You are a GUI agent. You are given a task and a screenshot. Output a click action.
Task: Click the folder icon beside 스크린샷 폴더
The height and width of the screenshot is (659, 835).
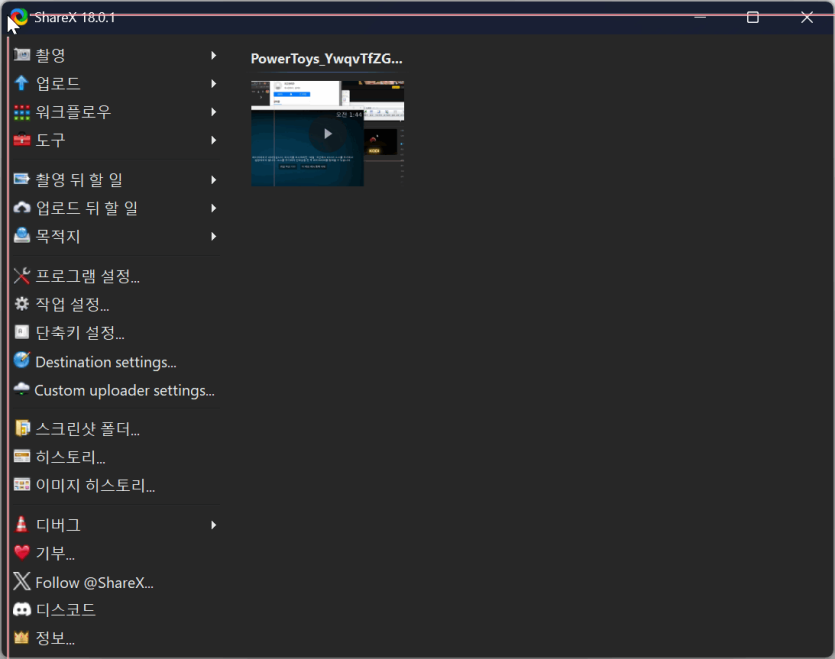click(x=22, y=428)
